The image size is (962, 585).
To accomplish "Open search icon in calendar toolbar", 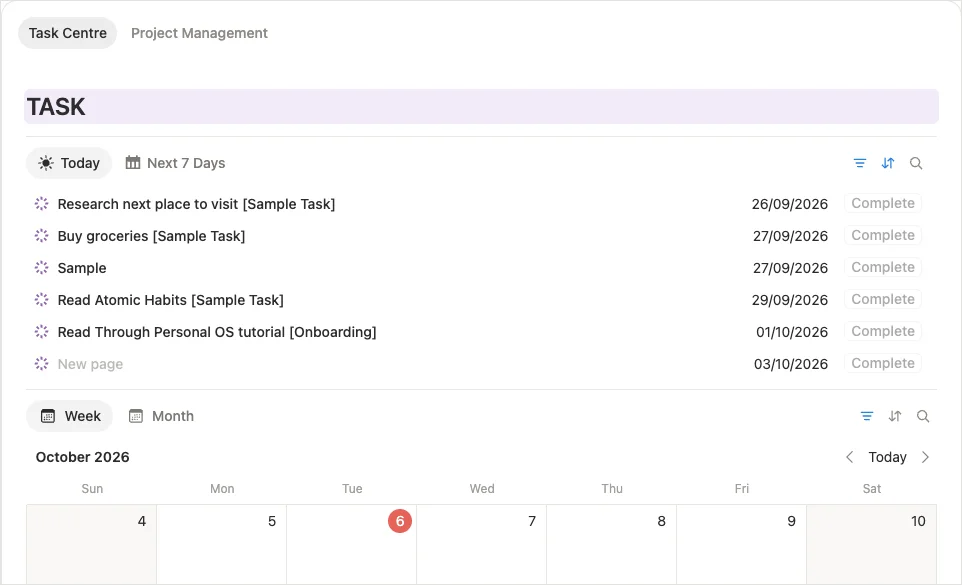I will (x=923, y=416).
